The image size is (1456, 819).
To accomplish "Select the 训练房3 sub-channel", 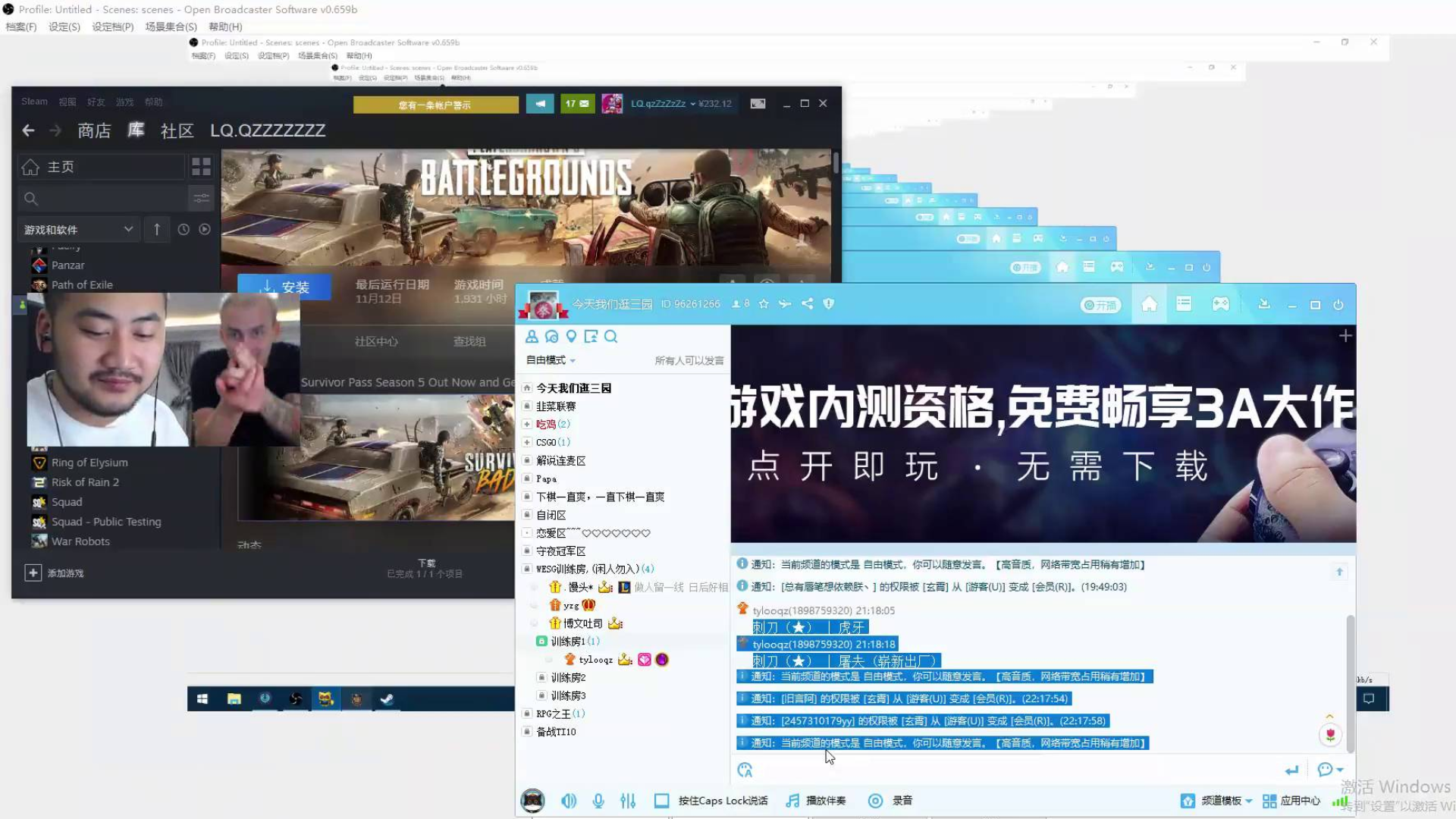I will pos(568,696).
